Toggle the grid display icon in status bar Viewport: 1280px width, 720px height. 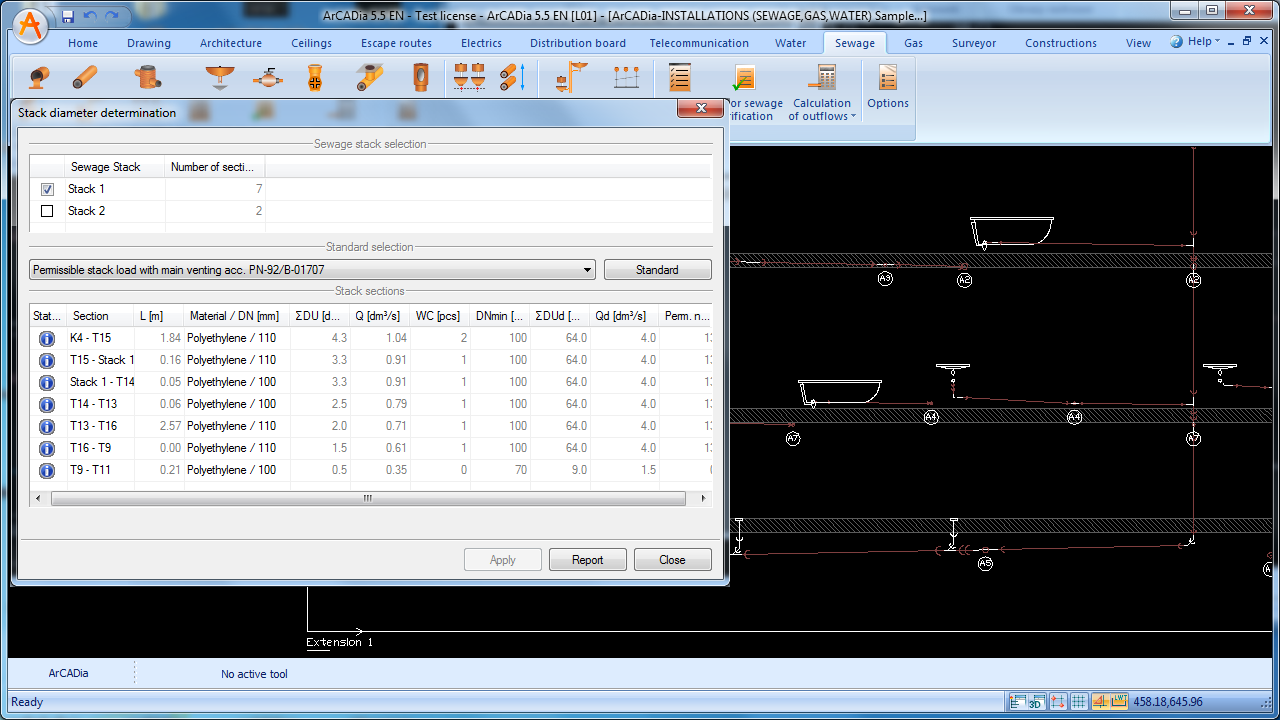[x=1079, y=702]
